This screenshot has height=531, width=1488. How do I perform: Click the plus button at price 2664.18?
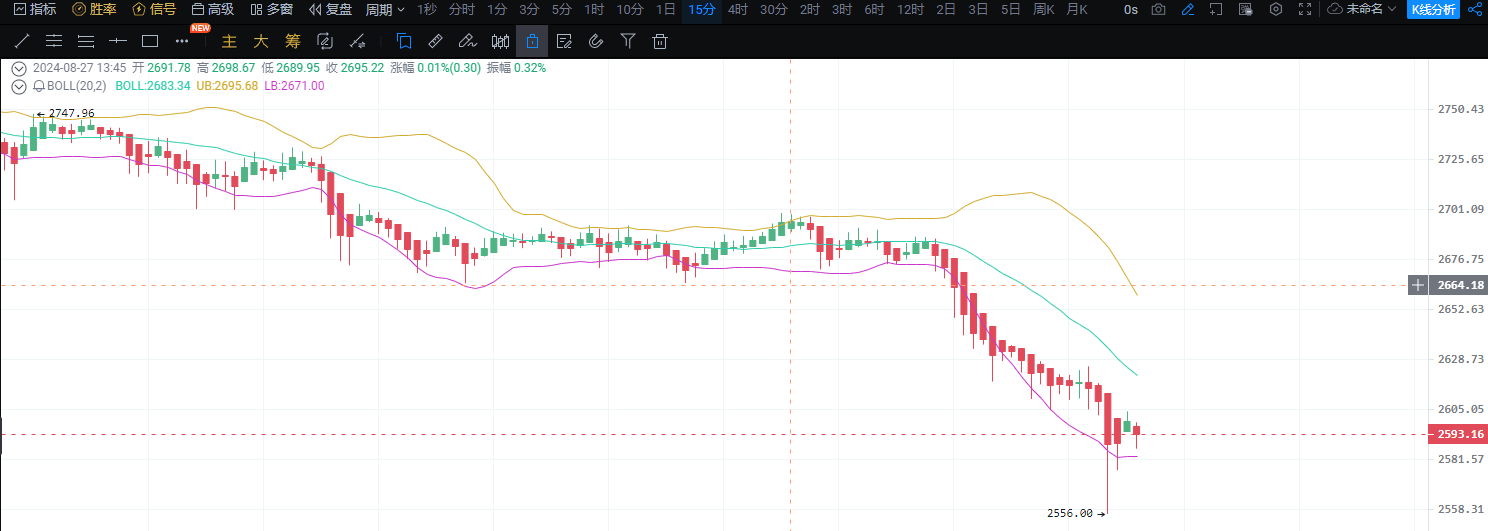point(1417,286)
